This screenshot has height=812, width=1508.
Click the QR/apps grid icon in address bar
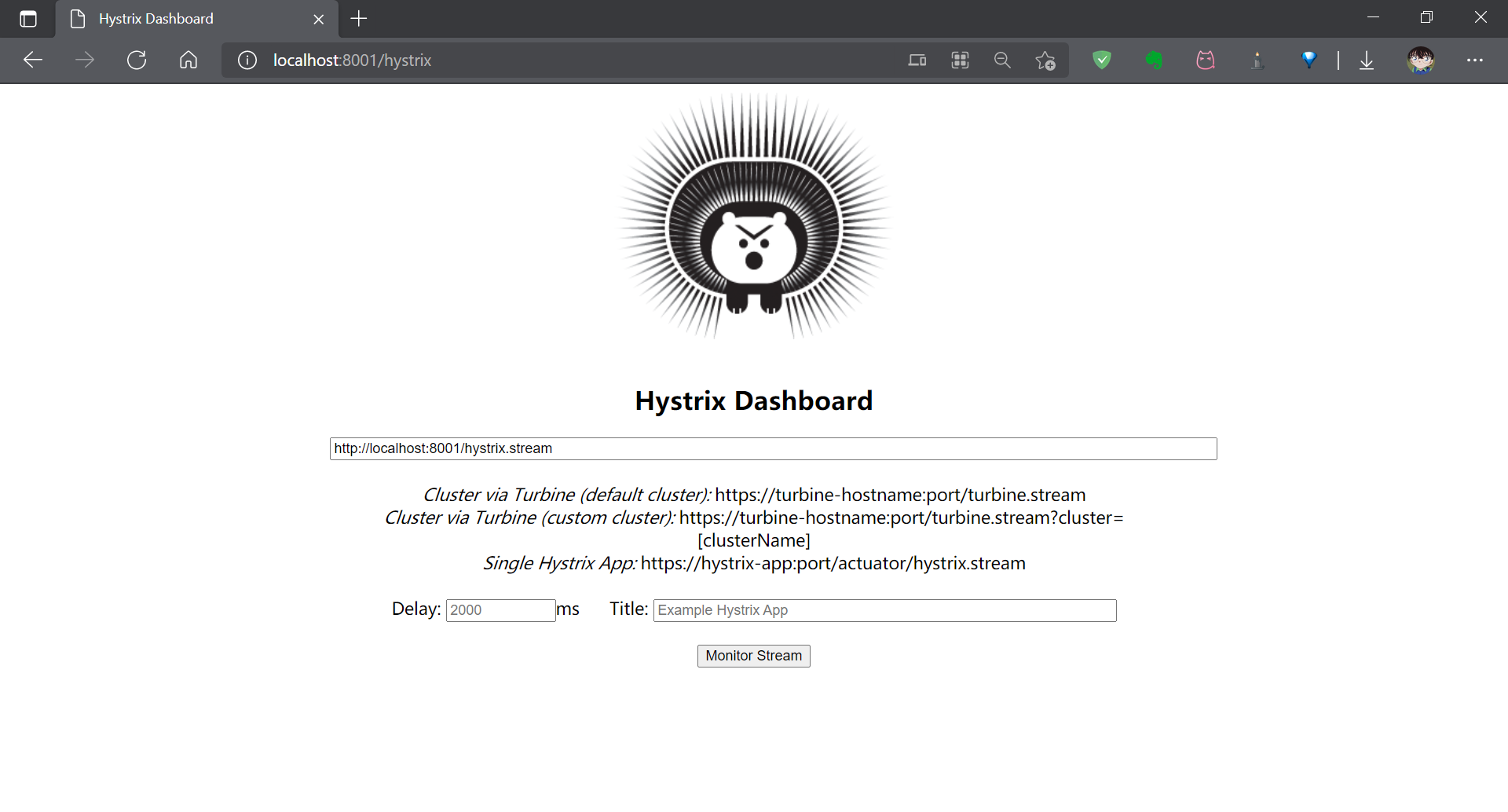click(x=960, y=60)
